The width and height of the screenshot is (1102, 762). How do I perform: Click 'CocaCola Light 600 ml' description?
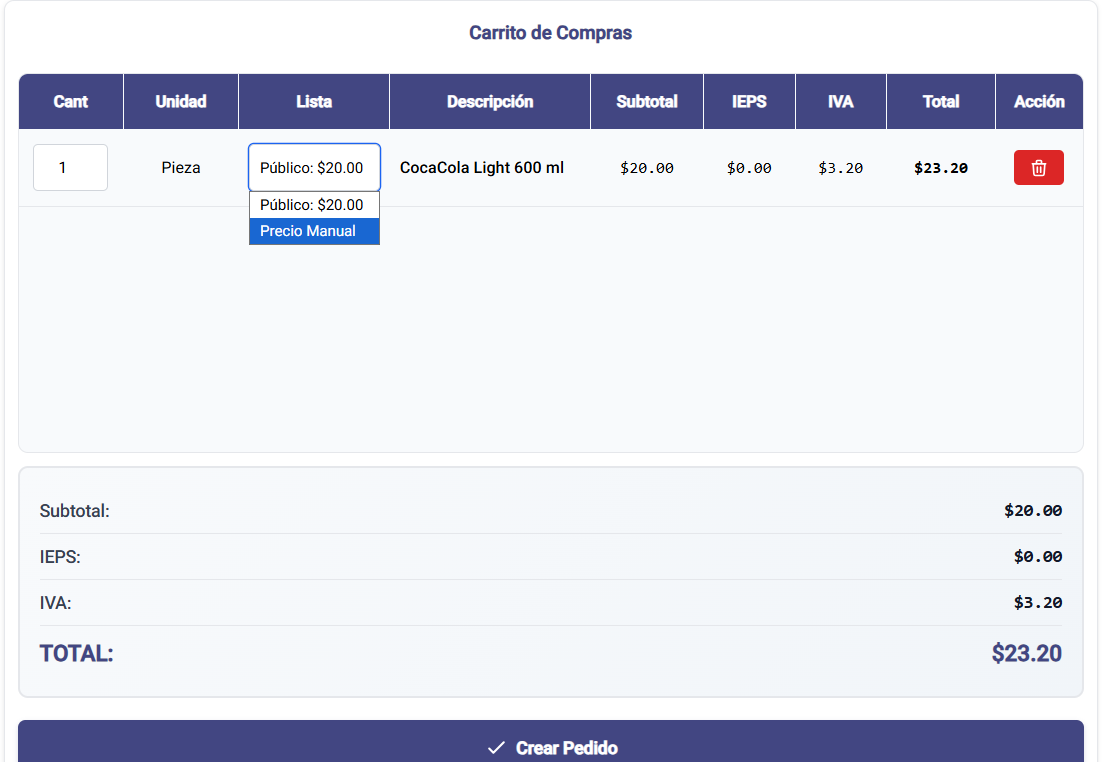coord(482,168)
